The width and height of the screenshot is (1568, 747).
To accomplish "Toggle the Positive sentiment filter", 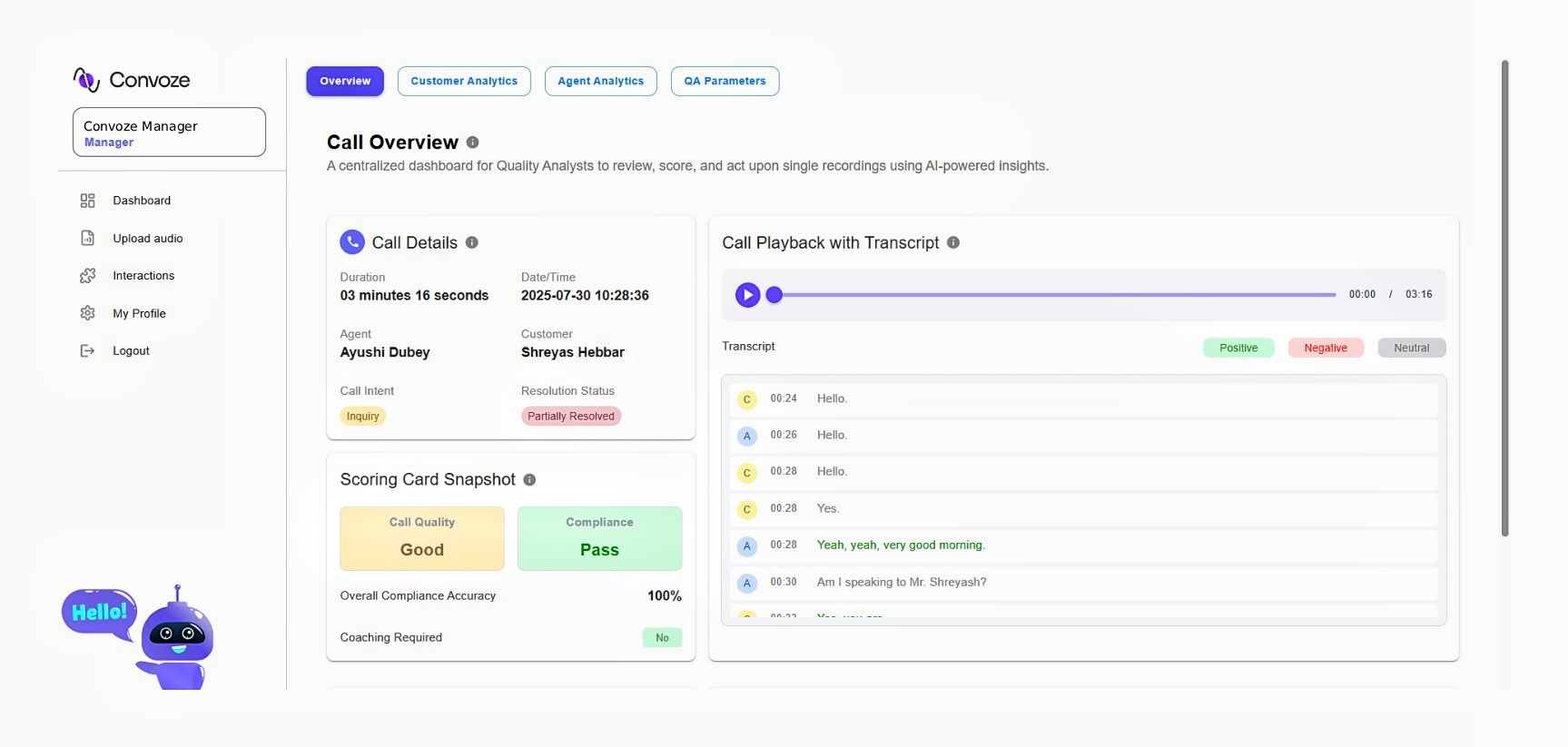I will [x=1238, y=348].
